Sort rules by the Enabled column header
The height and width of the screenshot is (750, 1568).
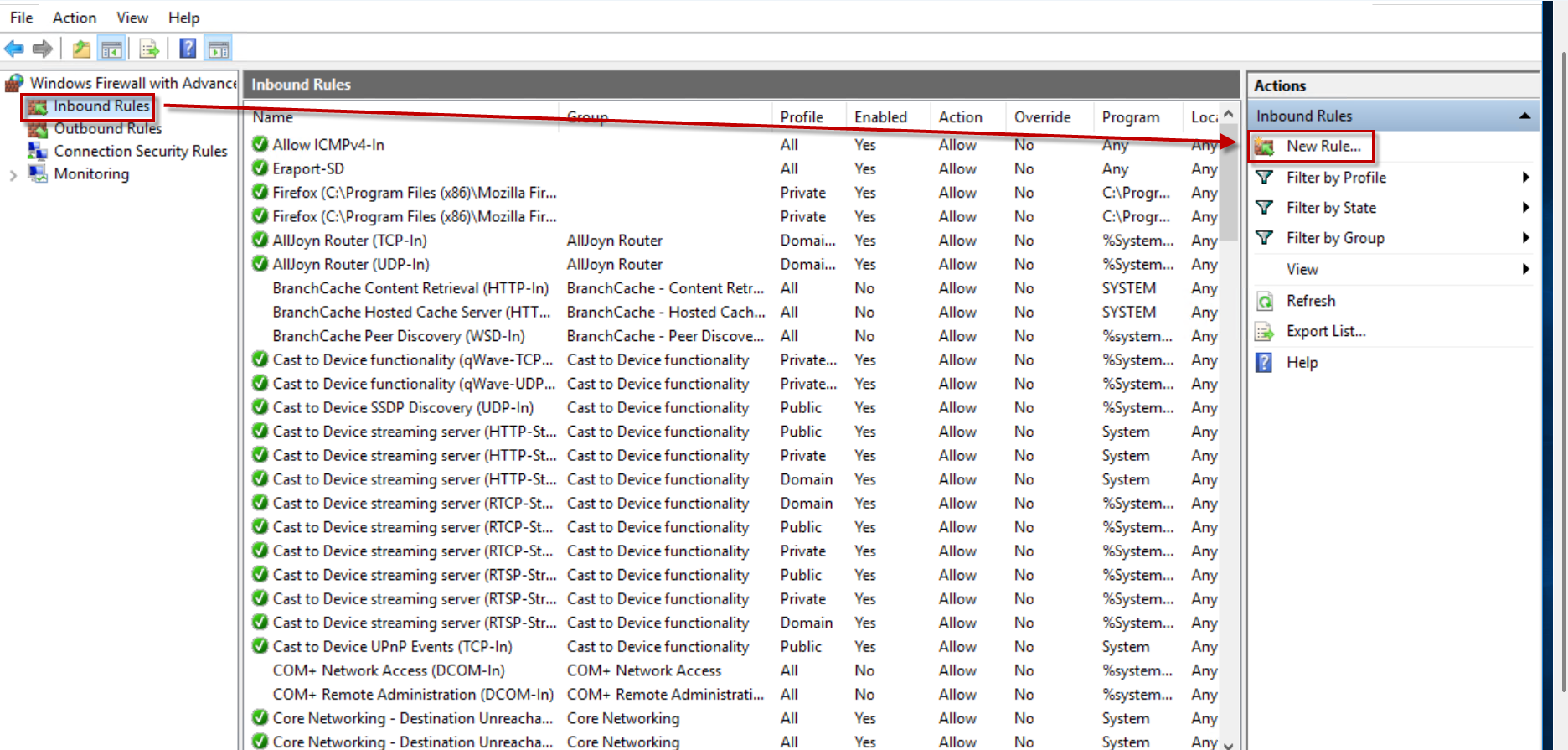879,117
